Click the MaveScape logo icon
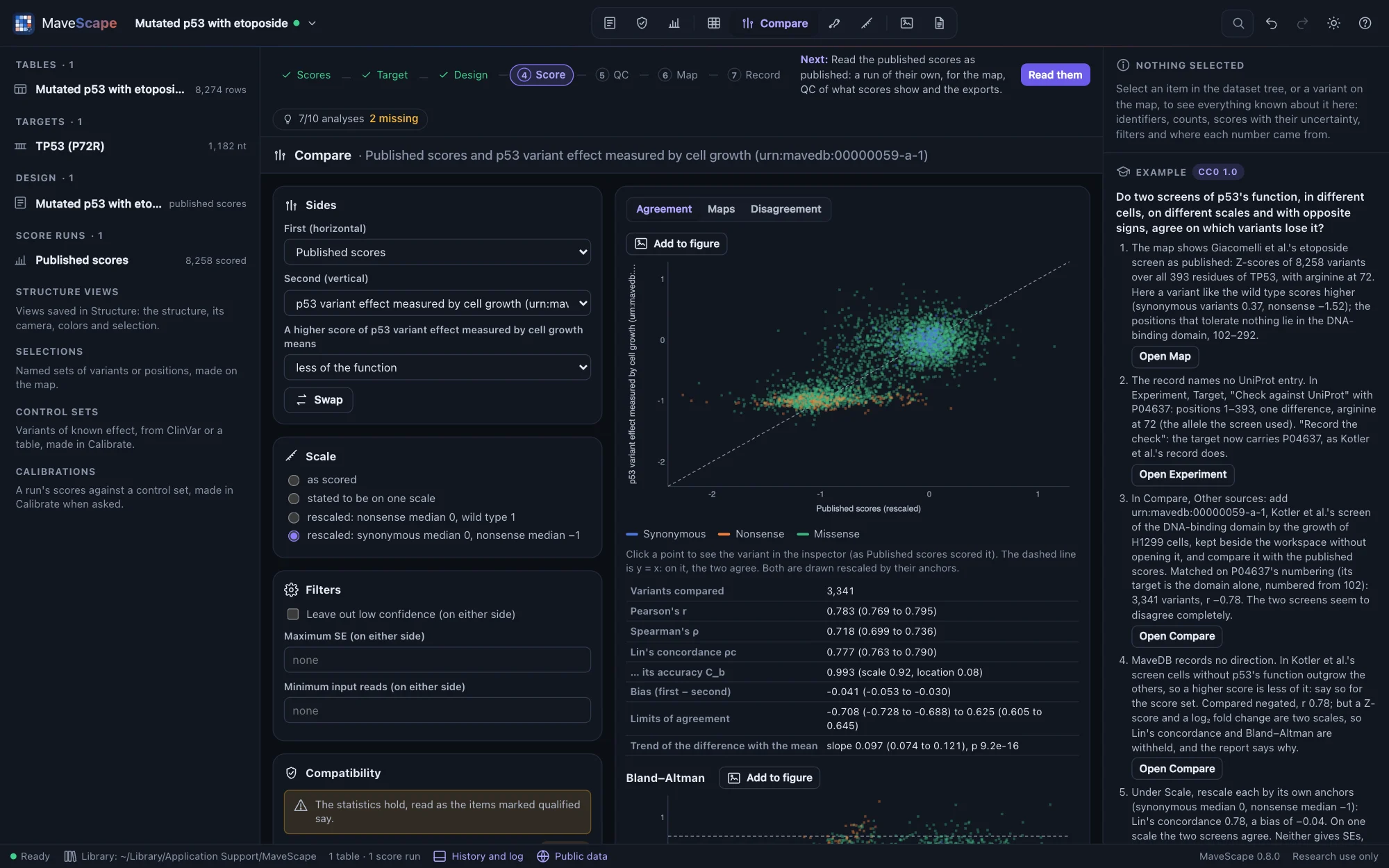The image size is (1389, 868). (x=24, y=23)
